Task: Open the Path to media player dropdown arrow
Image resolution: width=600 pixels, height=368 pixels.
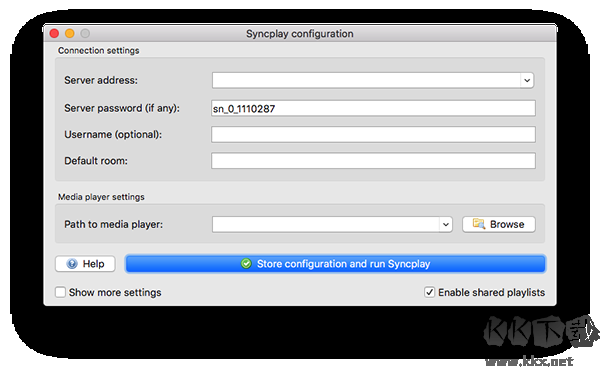Action: click(x=445, y=225)
